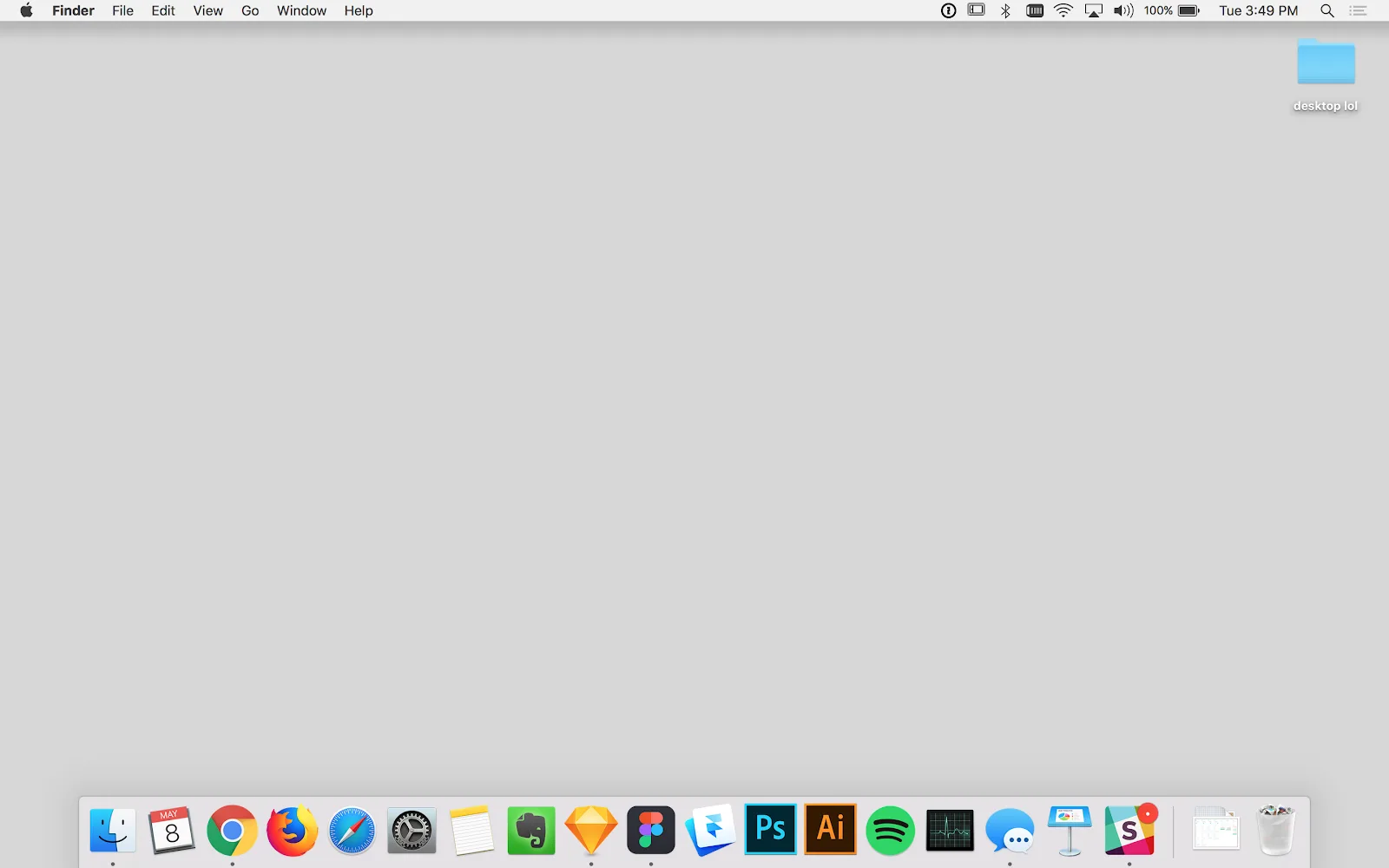The height and width of the screenshot is (868, 1389).
Task: Open the Edit menu
Action: [163, 10]
